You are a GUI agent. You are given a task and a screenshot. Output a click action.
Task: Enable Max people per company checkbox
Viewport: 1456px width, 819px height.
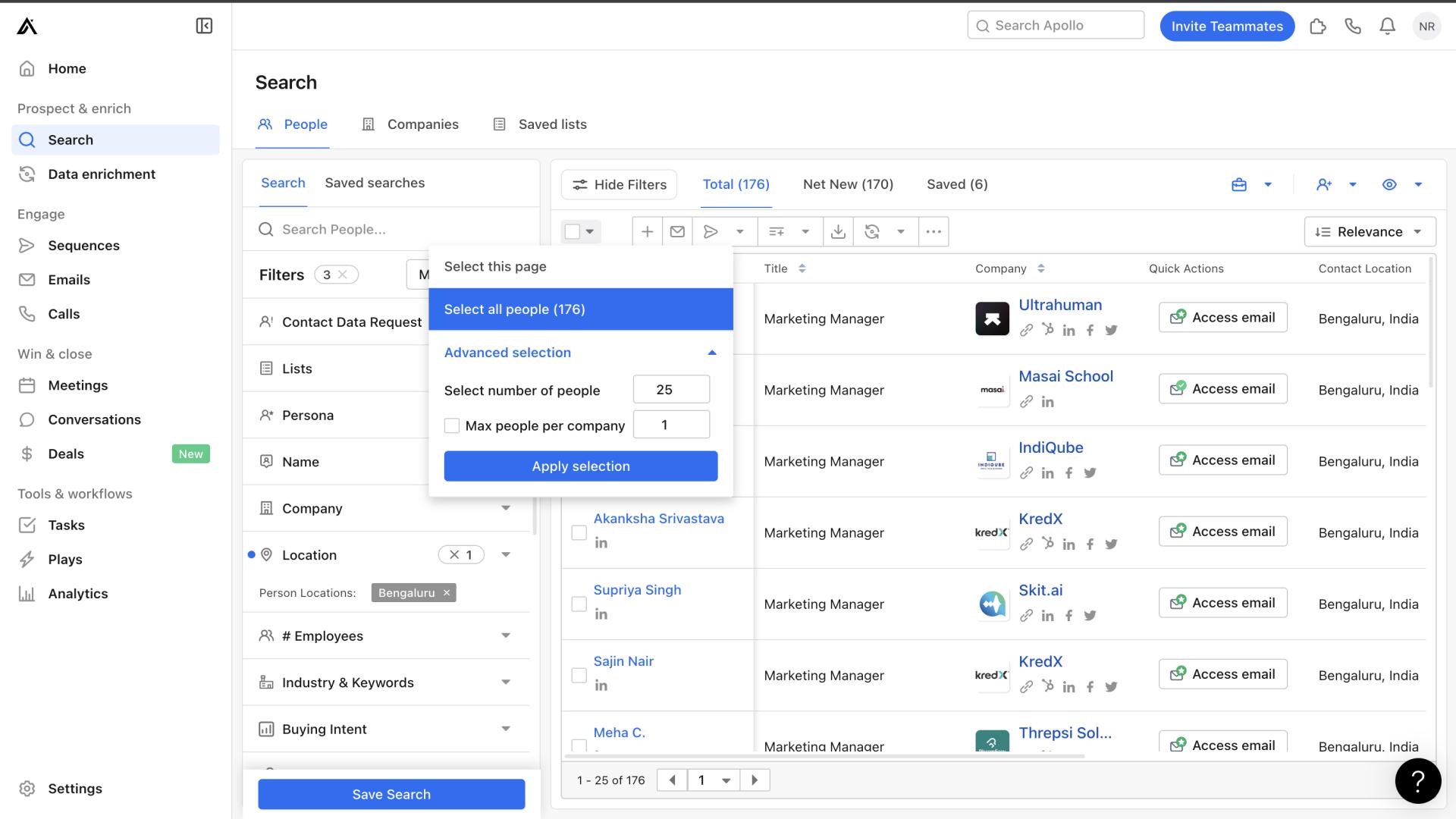pyautogui.click(x=451, y=425)
